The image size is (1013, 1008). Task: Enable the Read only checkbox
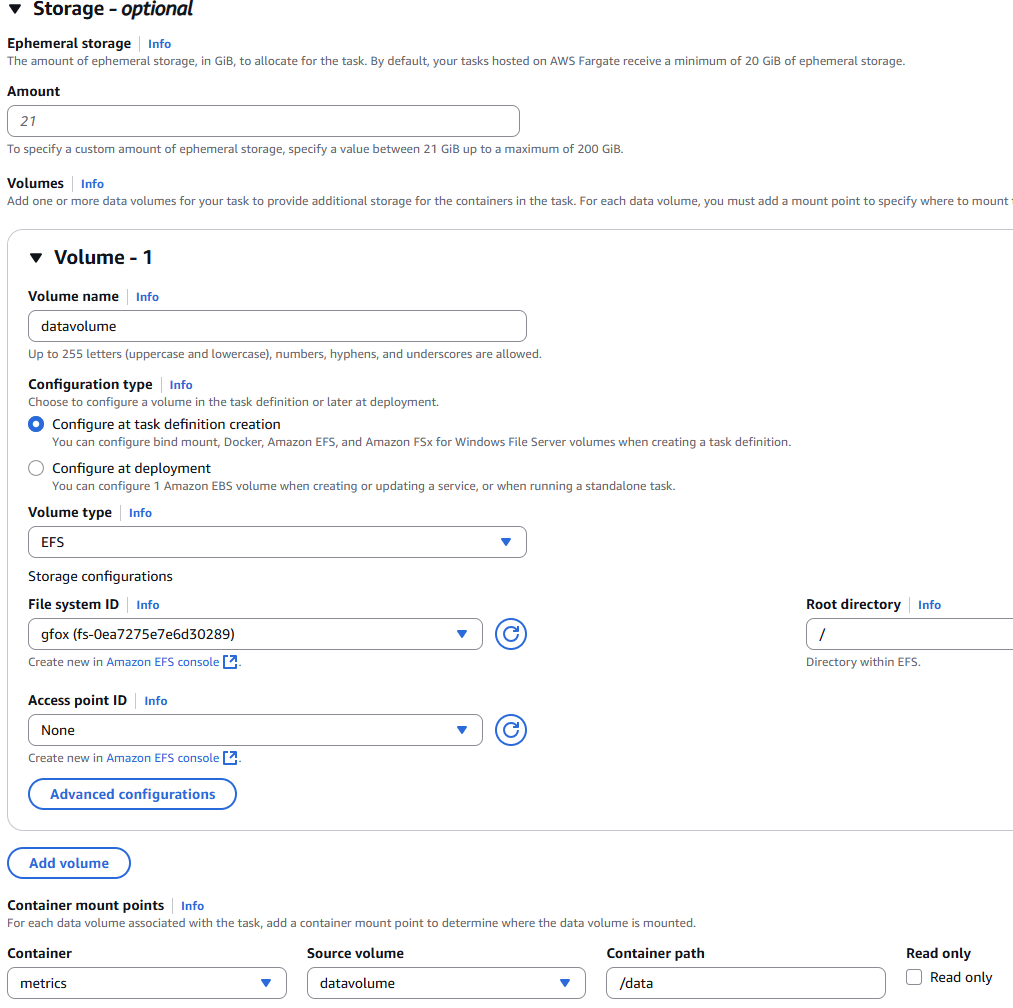(x=914, y=977)
